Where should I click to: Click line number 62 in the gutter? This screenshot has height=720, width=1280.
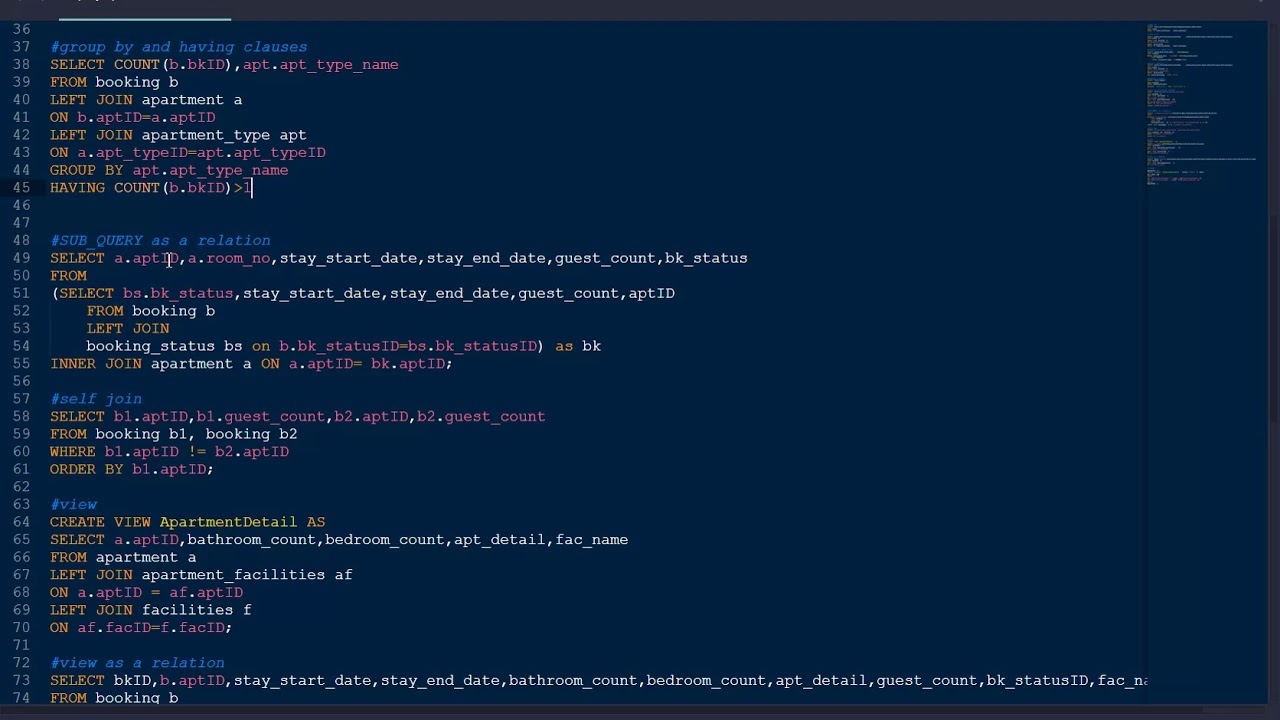(21, 487)
